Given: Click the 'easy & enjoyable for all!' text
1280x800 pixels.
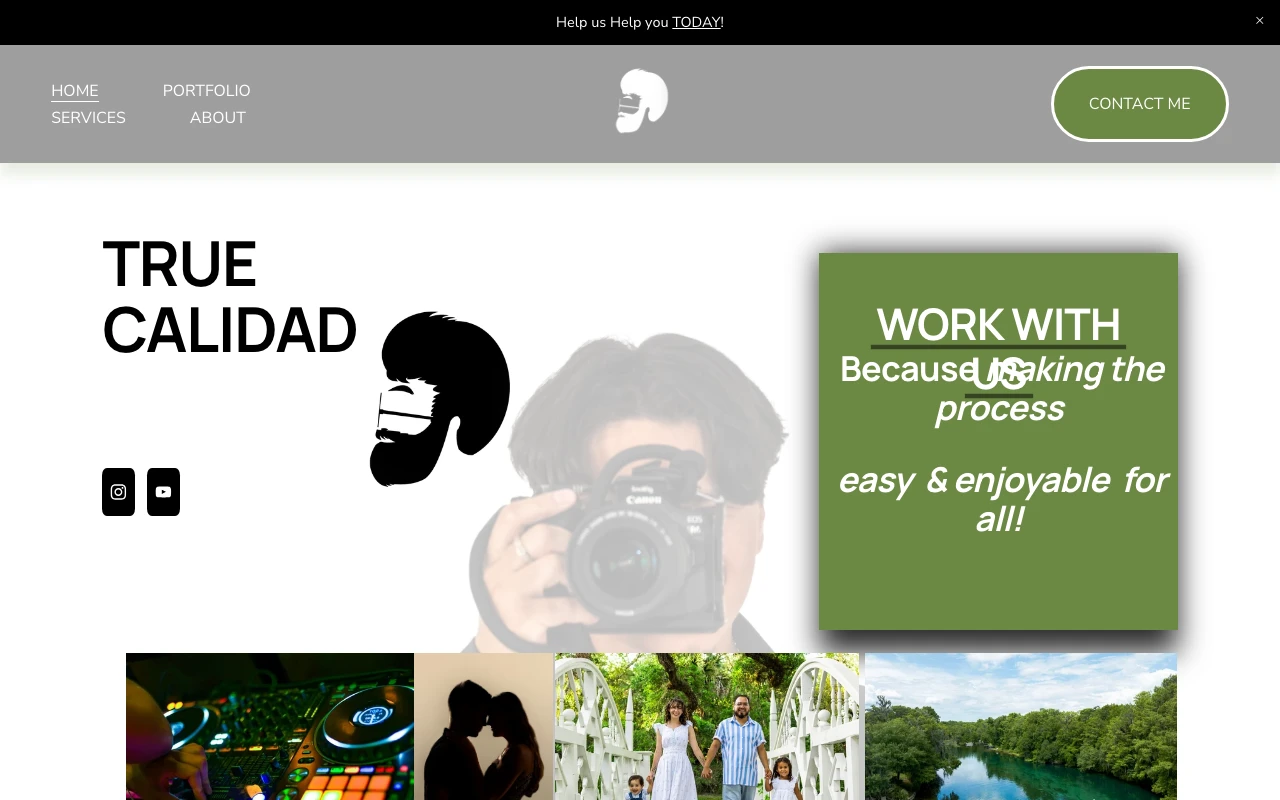Looking at the screenshot, I should pyautogui.click(x=1000, y=499).
